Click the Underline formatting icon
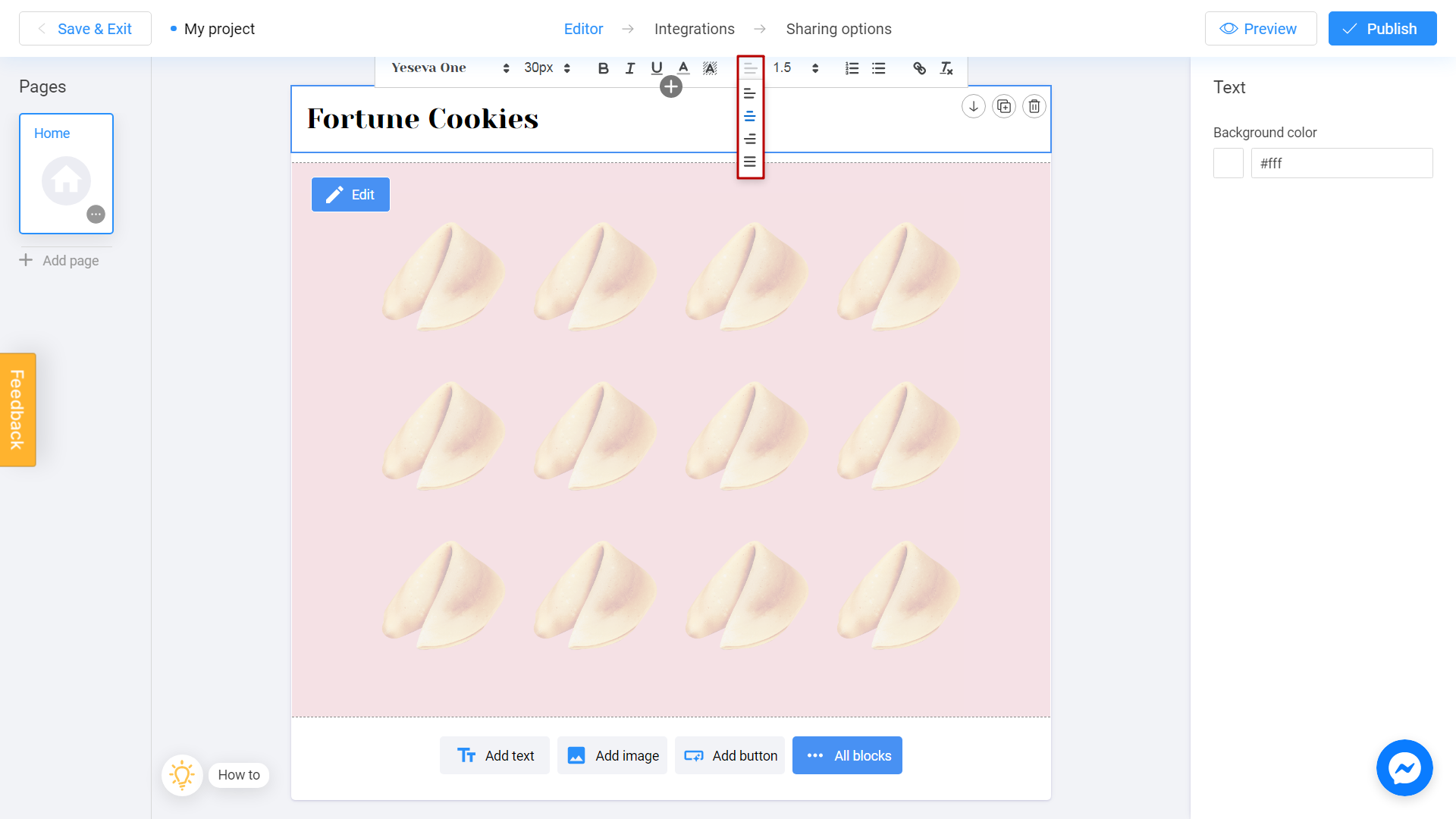 pos(656,68)
